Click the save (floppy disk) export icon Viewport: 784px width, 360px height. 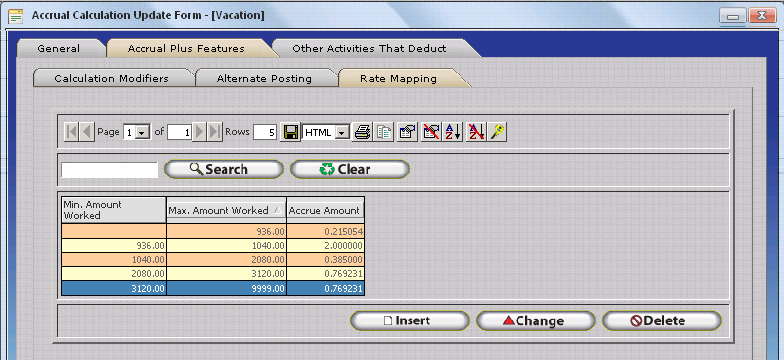click(290, 132)
